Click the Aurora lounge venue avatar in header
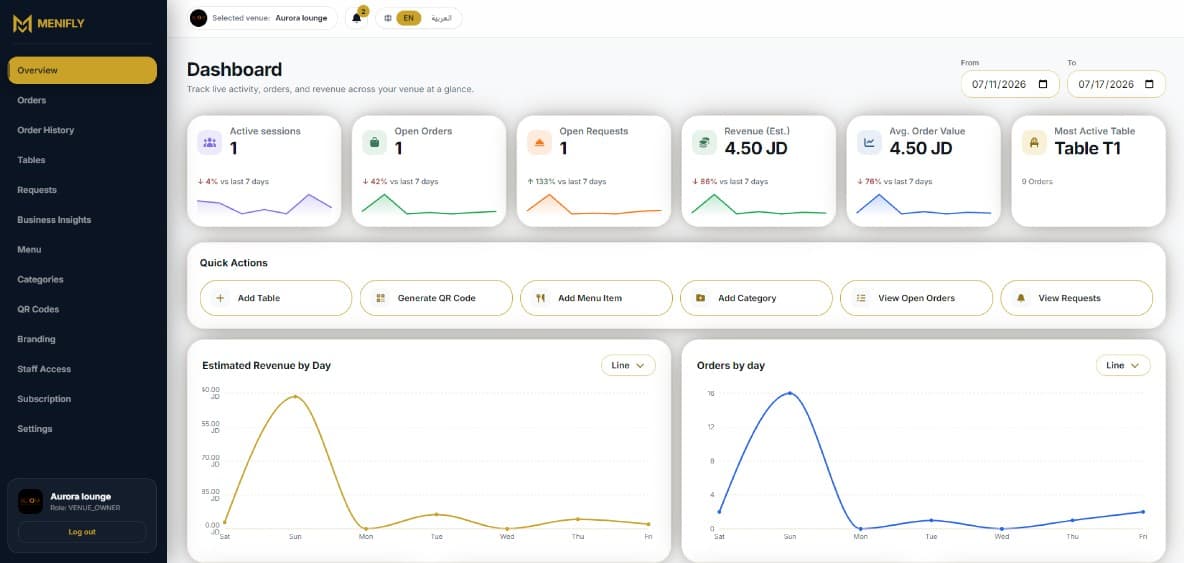The width and height of the screenshot is (1184, 563). coord(199,18)
